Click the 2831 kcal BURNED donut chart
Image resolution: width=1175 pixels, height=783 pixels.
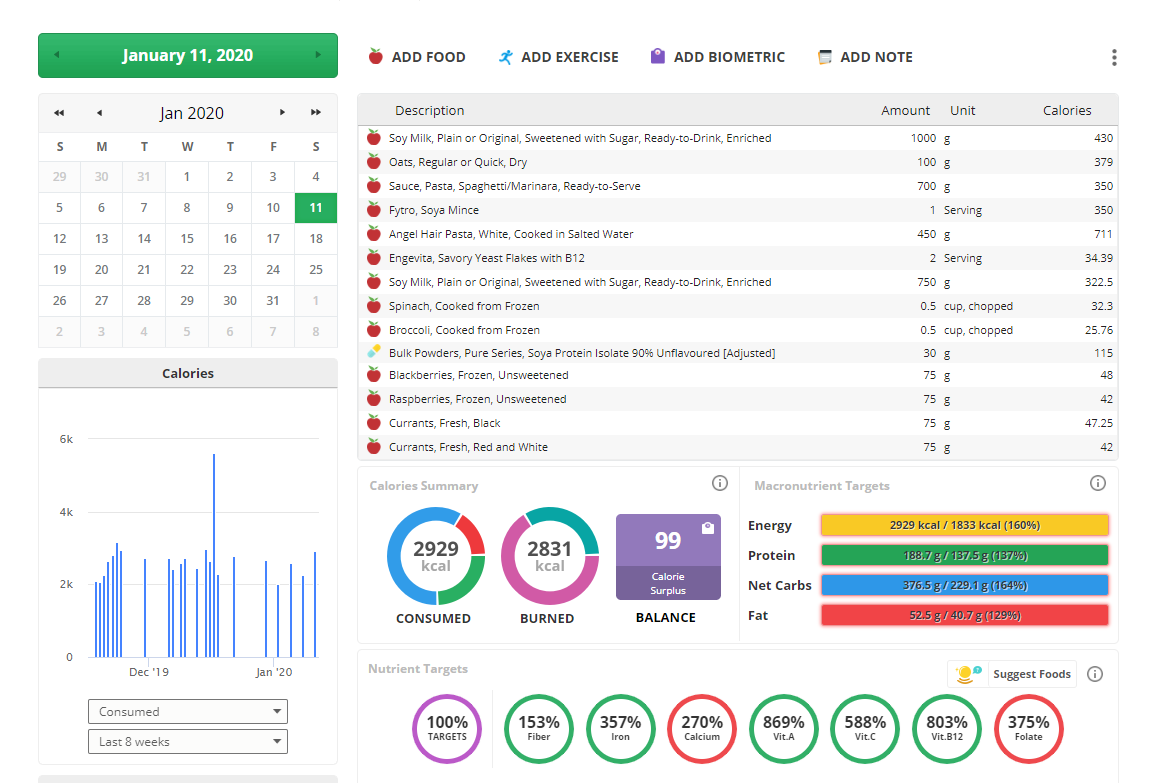point(549,556)
